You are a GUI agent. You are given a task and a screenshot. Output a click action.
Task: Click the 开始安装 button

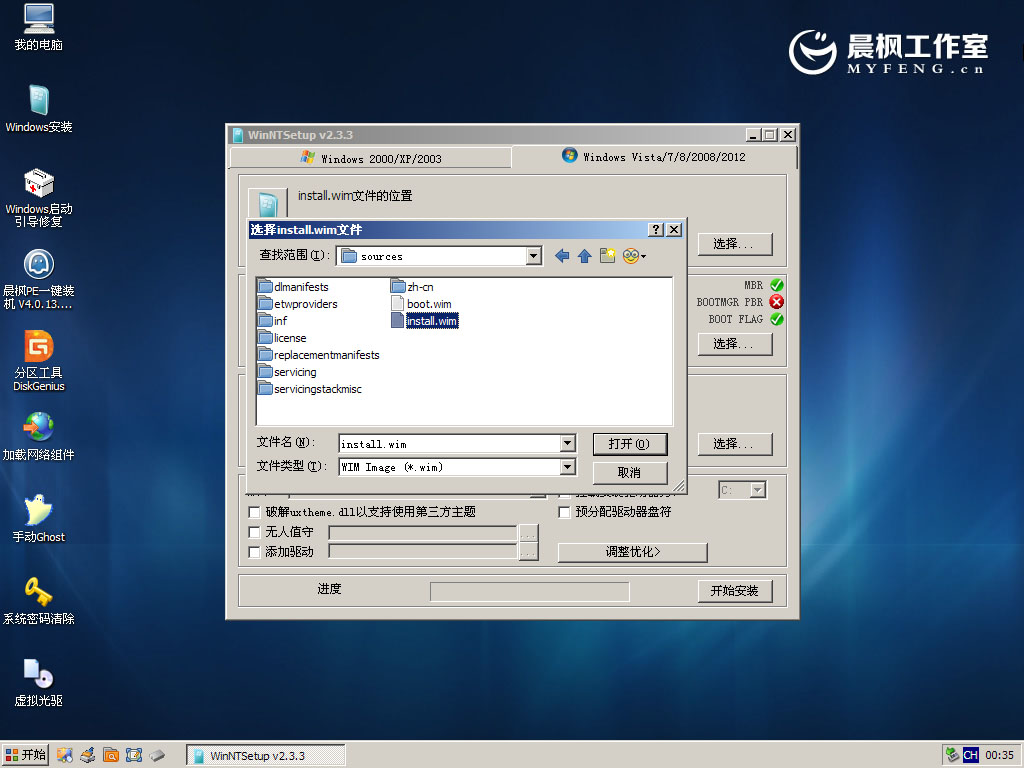(x=735, y=591)
